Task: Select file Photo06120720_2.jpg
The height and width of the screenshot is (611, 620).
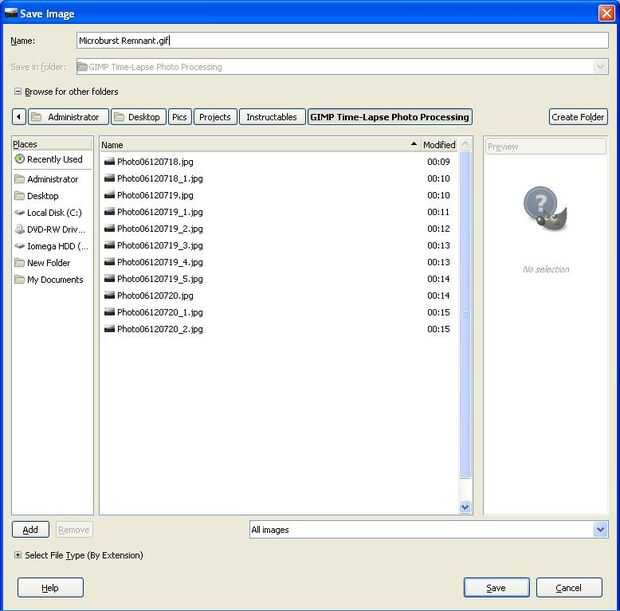Action: click(x=279, y=329)
